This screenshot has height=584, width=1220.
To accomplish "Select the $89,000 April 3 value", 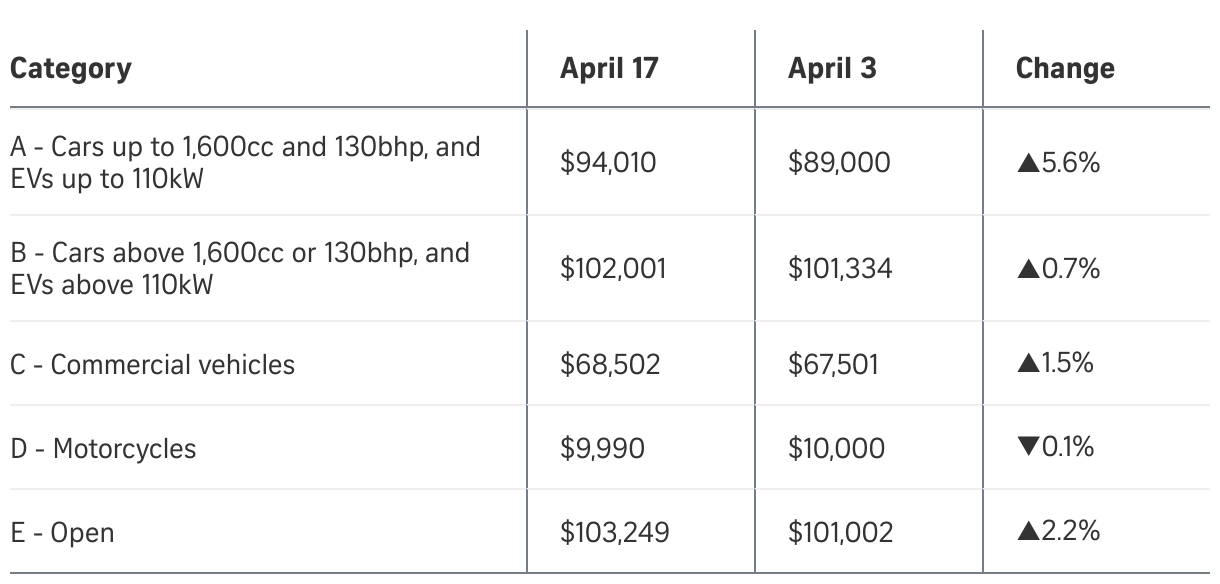I will coord(838,163).
